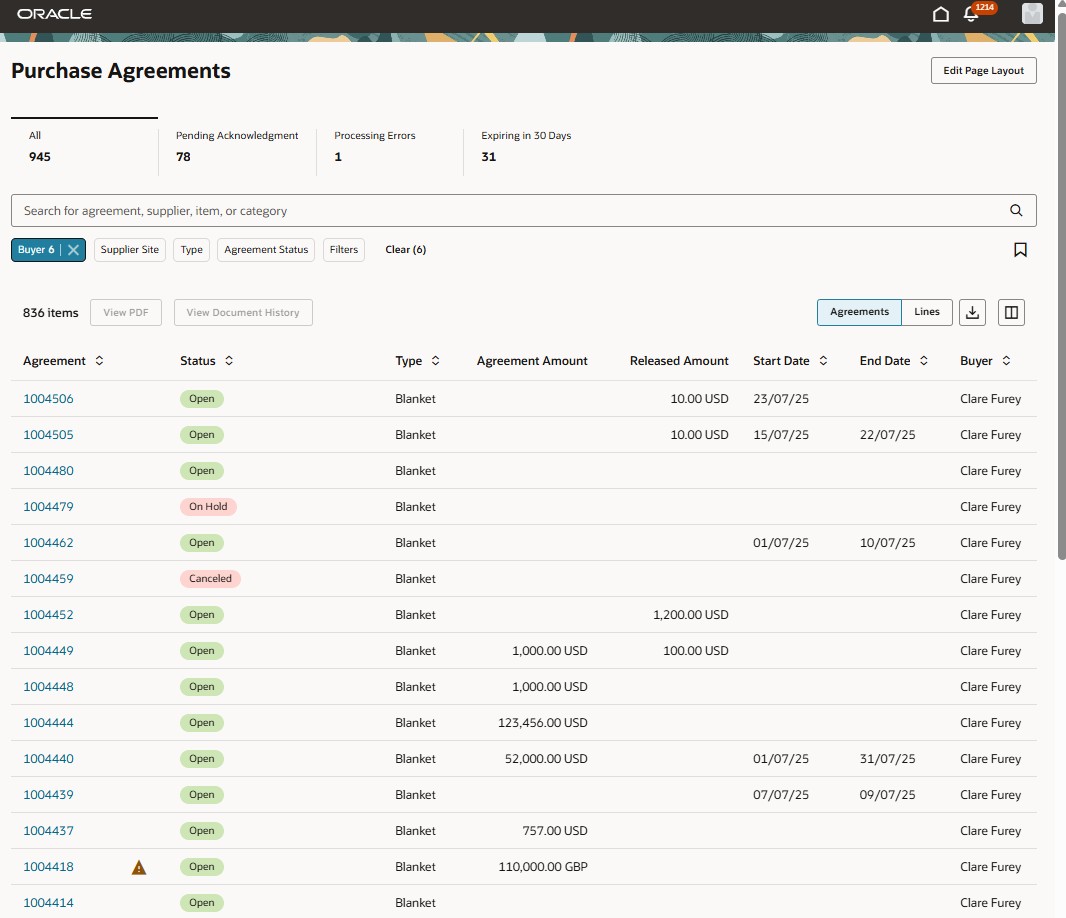Open agreement 1004437 link
Viewport: 1066px width, 918px height.
[x=48, y=832]
